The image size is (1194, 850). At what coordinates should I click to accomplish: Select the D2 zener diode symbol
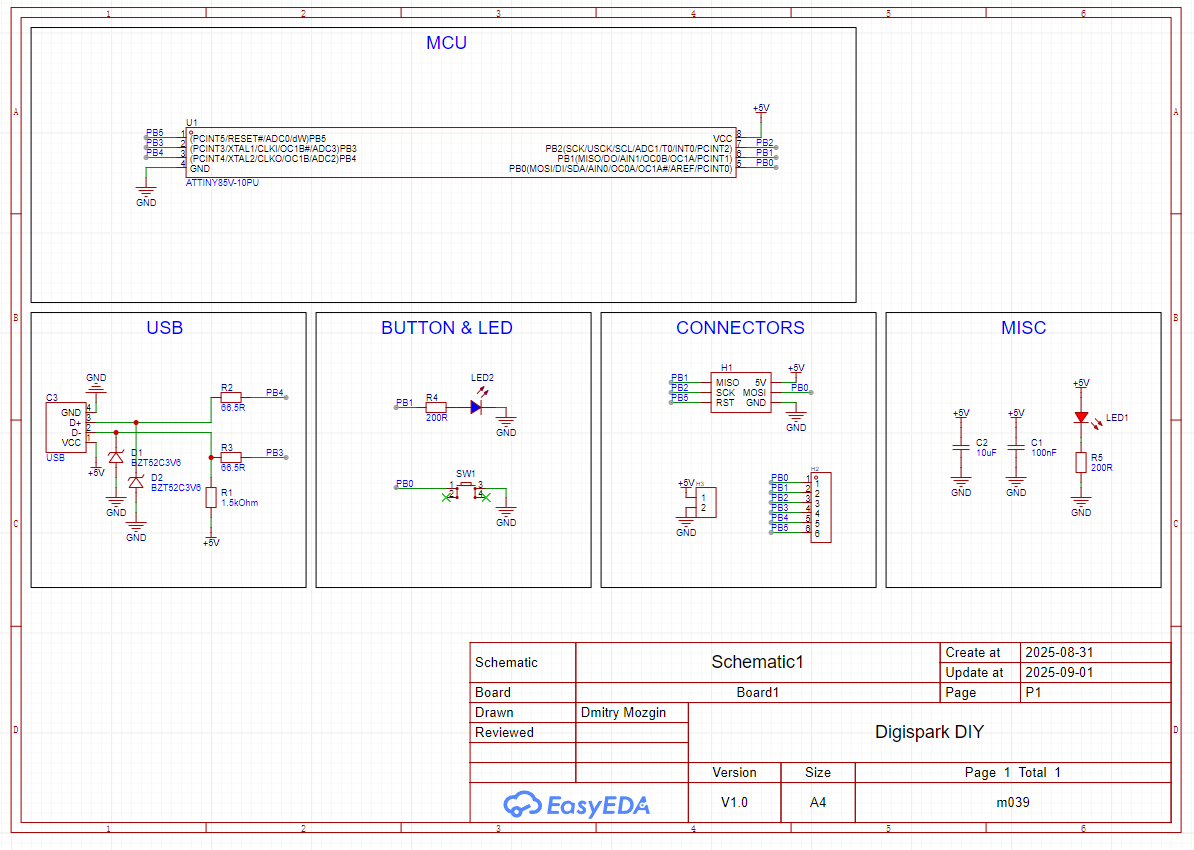point(136,482)
